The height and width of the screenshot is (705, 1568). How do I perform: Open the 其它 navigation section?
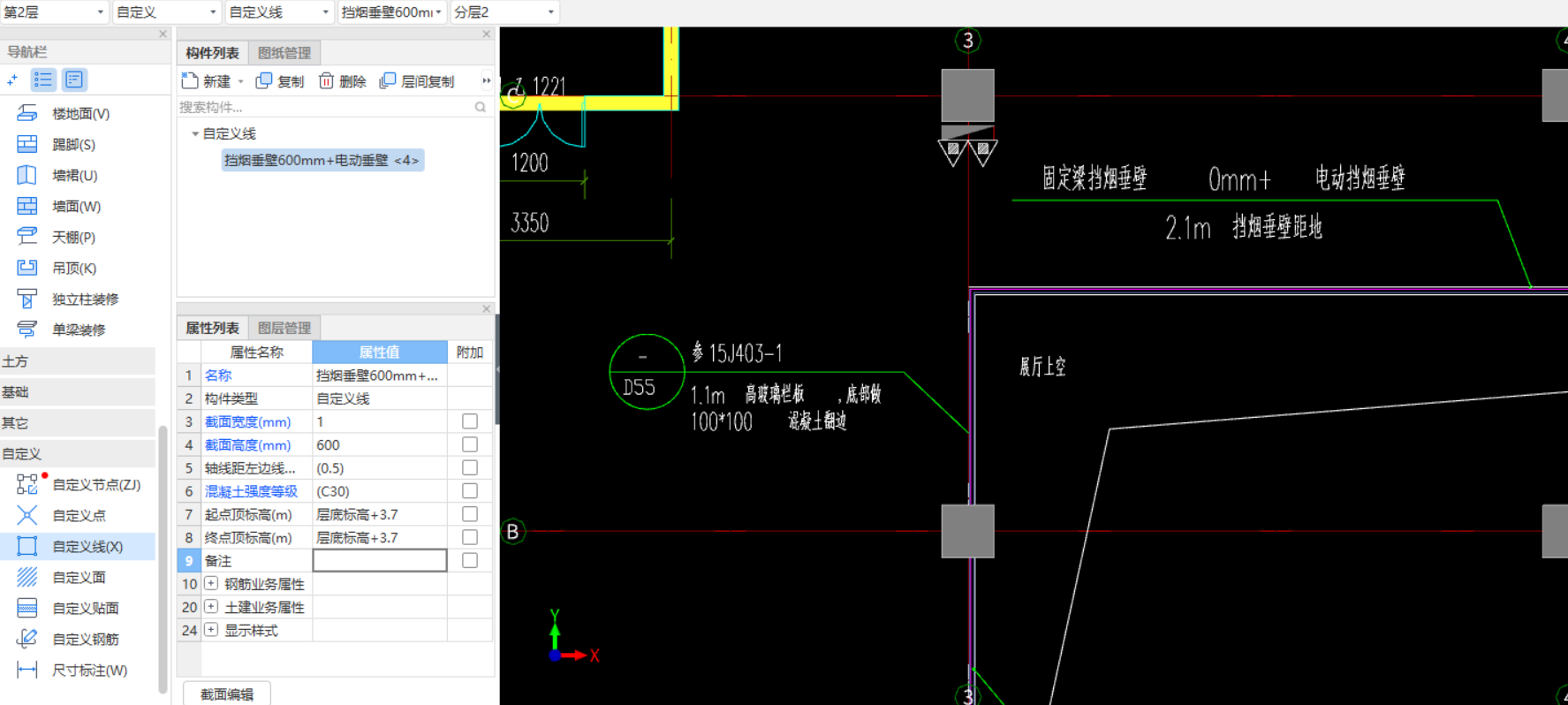pyautogui.click(x=78, y=423)
